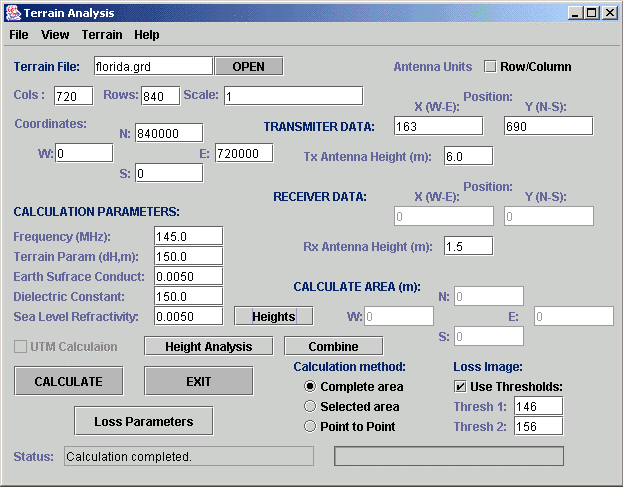Click the Dielectric Constant field
The height and width of the screenshot is (487, 623).
(x=188, y=296)
